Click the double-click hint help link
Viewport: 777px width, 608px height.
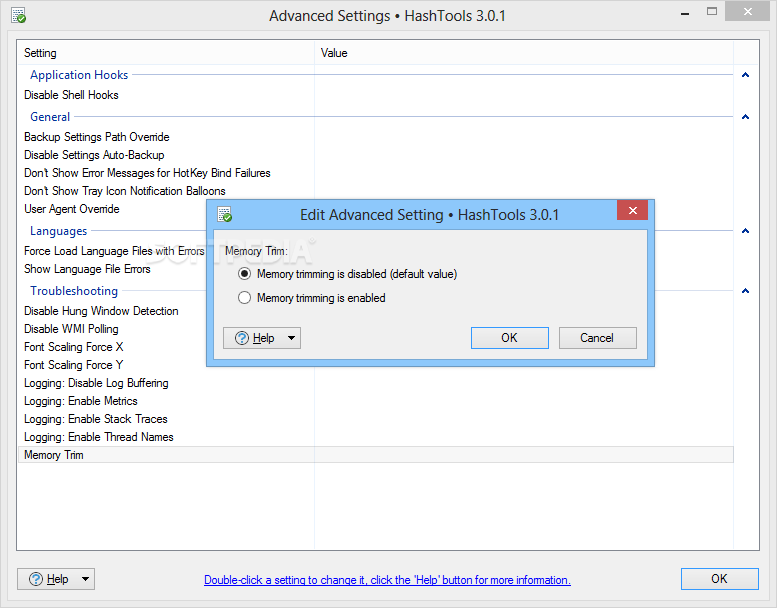tap(387, 580)
